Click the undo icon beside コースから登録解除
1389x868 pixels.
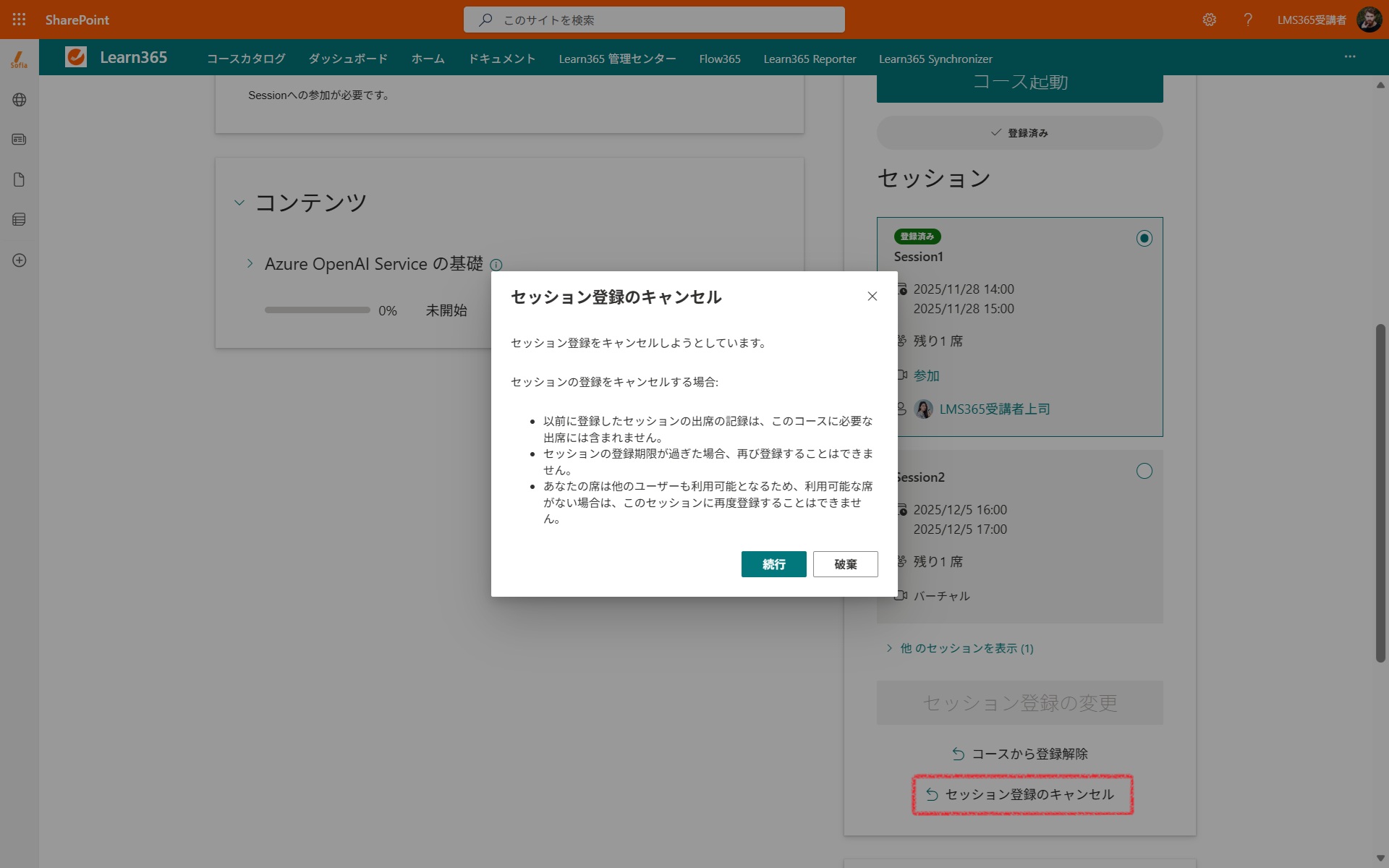959,754
